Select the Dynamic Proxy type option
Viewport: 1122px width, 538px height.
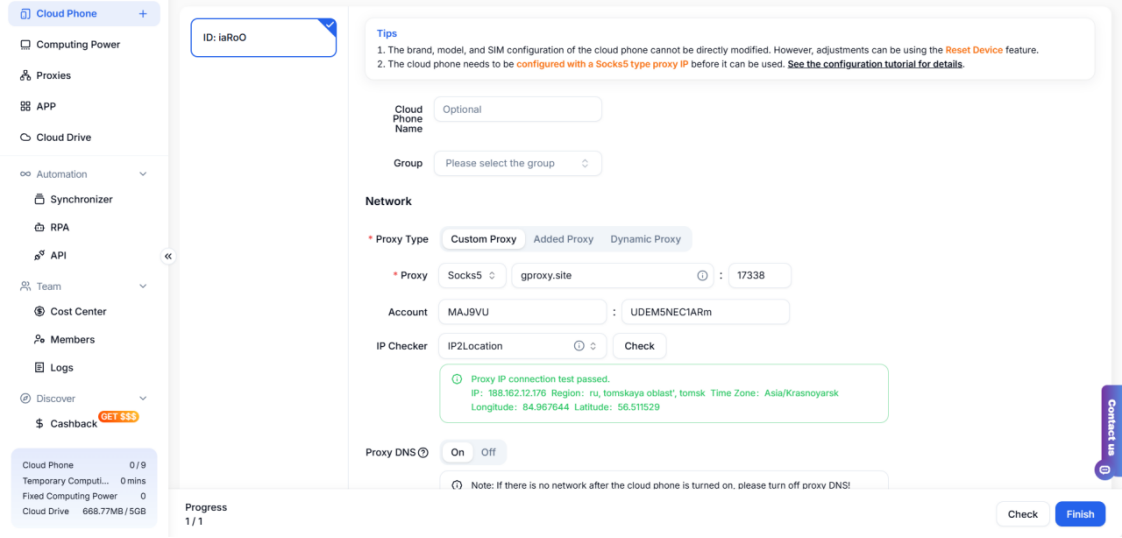click(x=645, y=239)
